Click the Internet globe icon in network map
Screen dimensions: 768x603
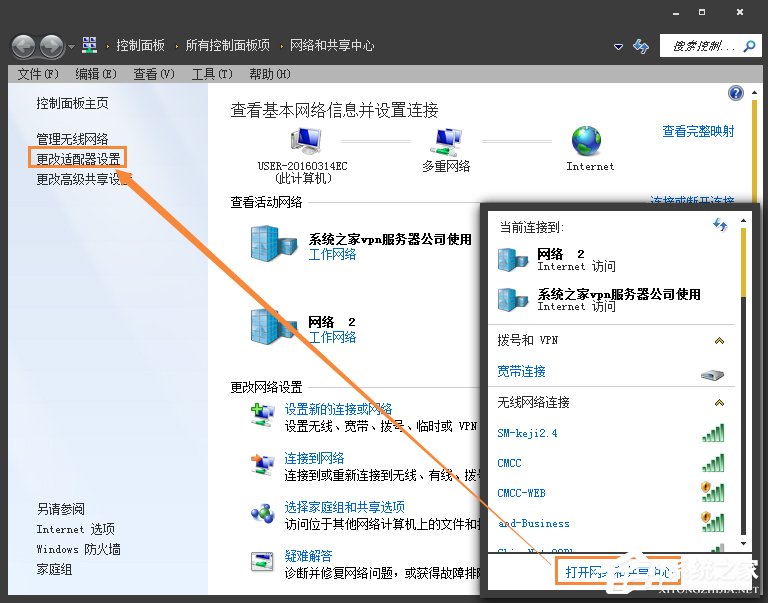tap(586, 141)
